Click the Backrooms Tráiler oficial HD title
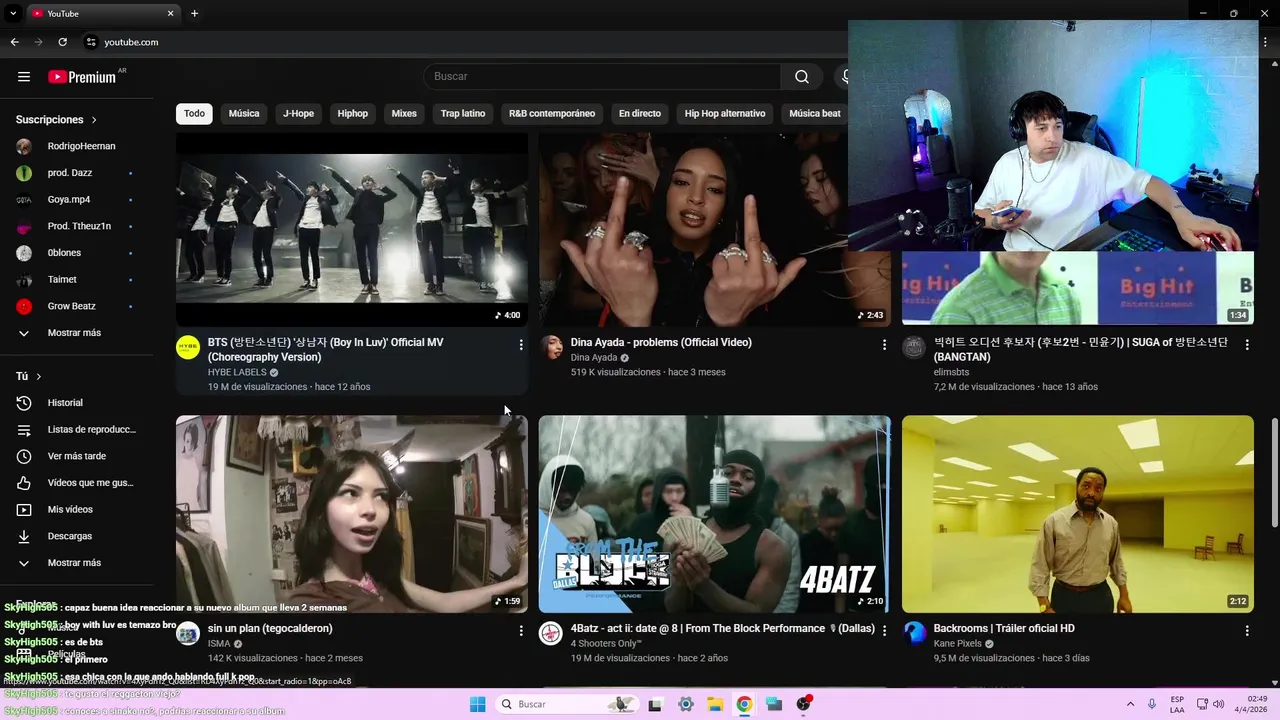Image resolution: width=1280 pixels, height=720 pixels. click(x=1004, y=629)
